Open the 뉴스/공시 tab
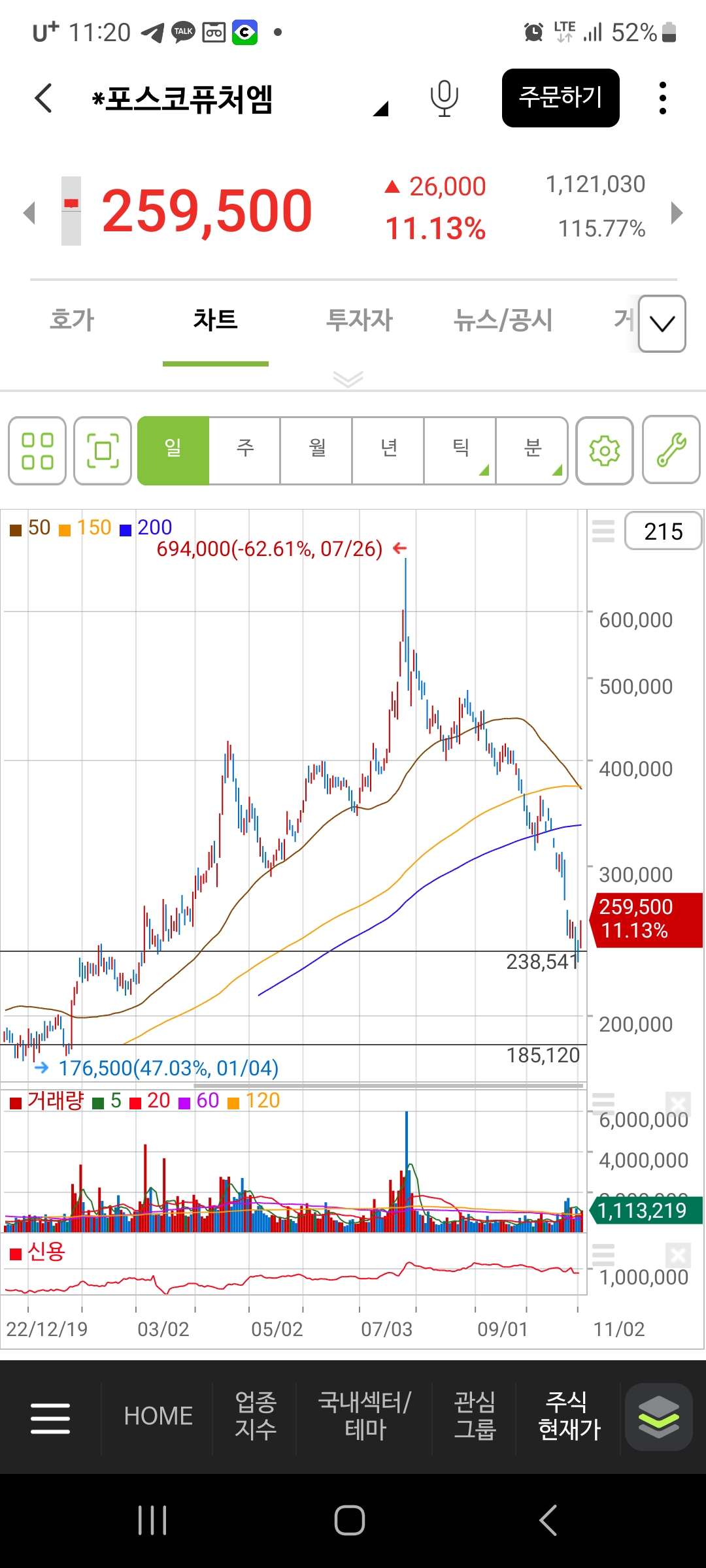This screenshot has height=1568, width=706. pos(503,320)
